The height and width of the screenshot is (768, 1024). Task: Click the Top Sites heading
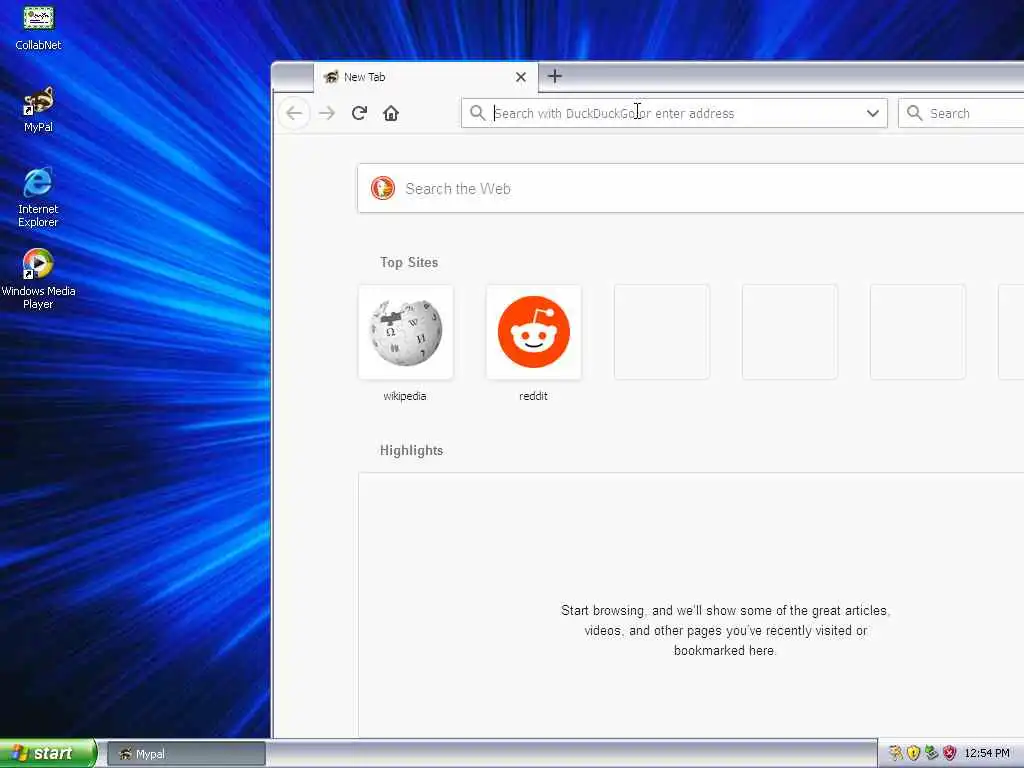click(x=409, y=262)
